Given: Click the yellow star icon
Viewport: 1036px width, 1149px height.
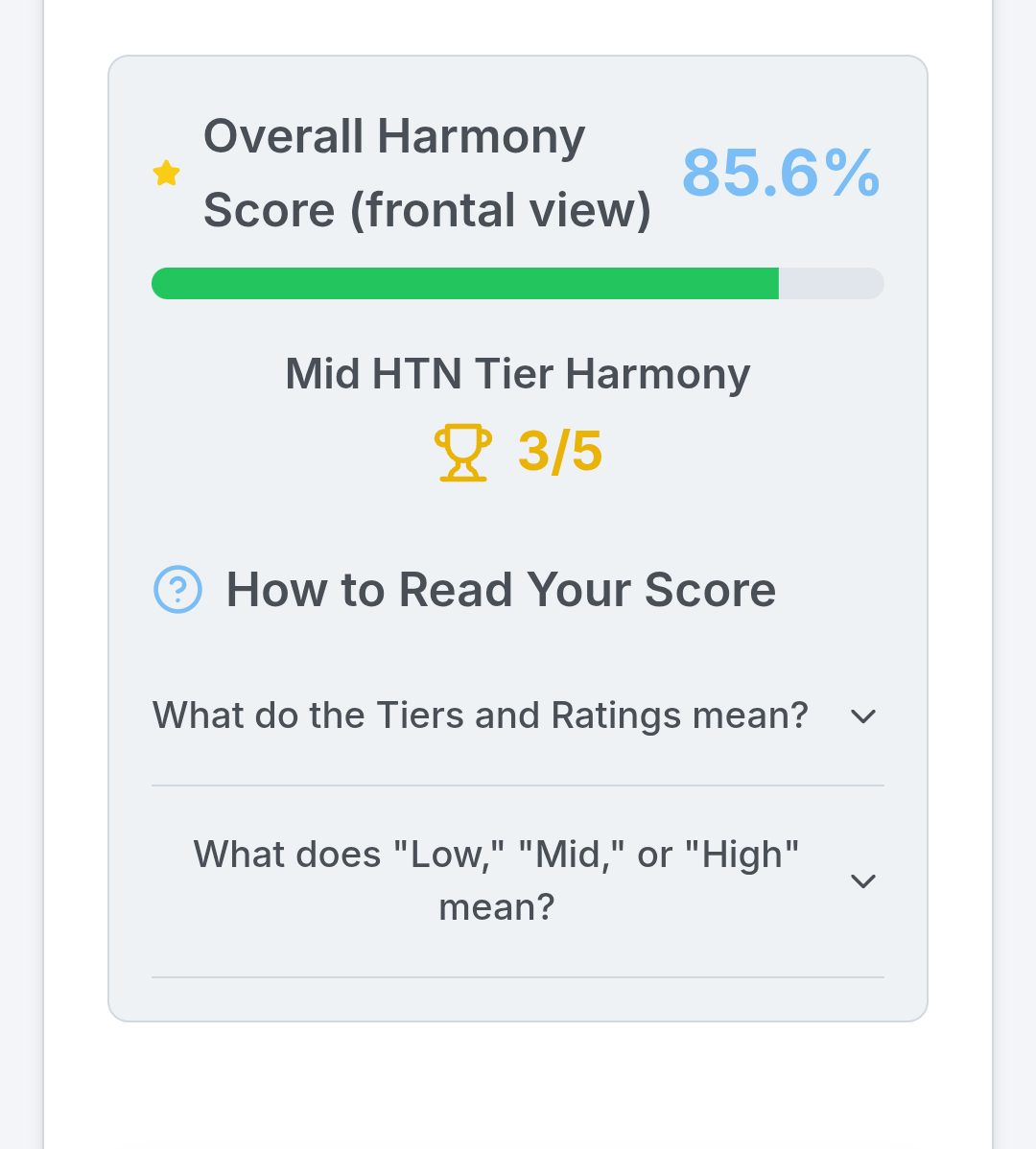Looking at the screenshot, I should [x=167, y=174].
